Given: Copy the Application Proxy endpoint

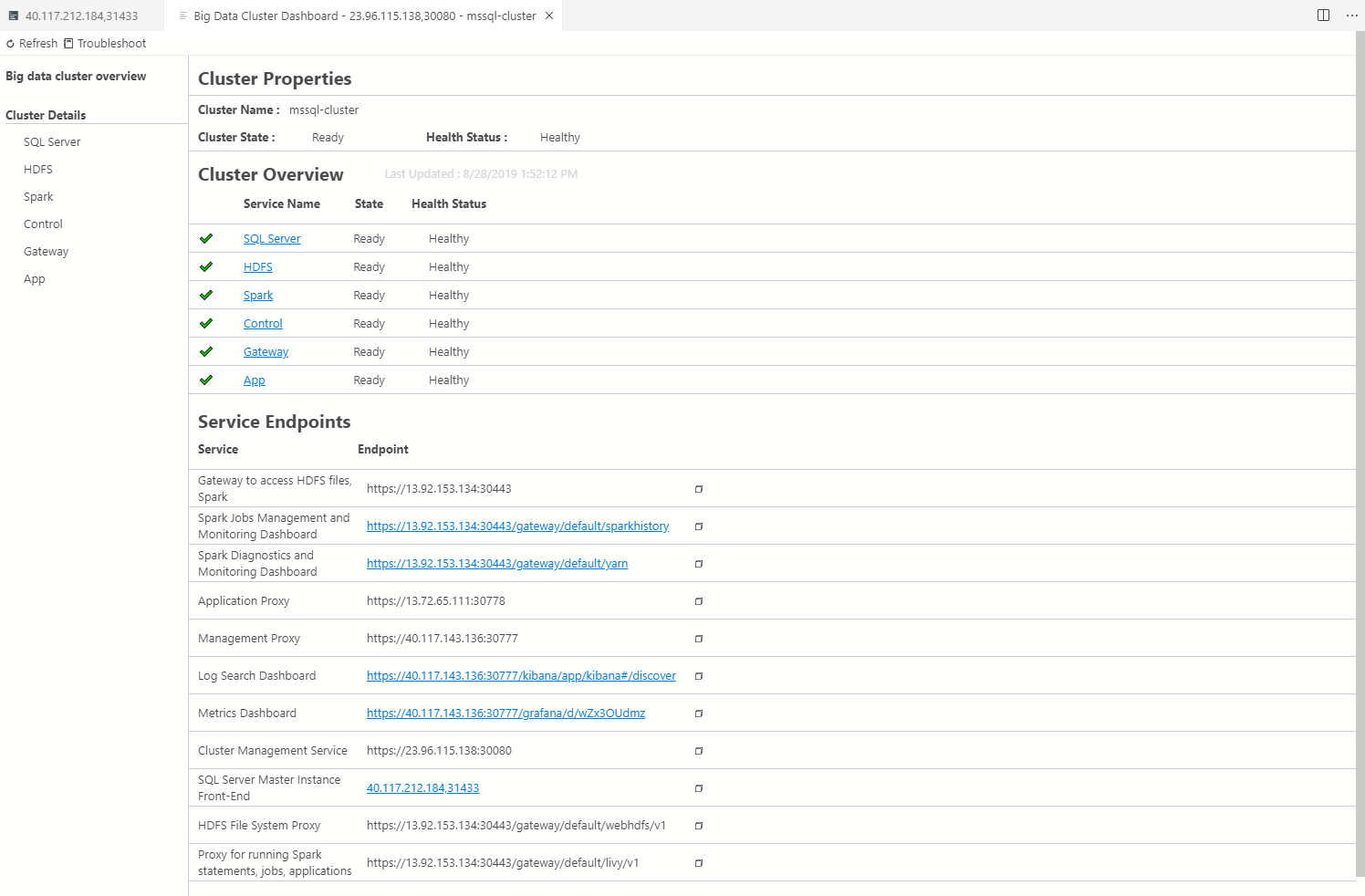Looking at the screenshot, I should point(699,601).
